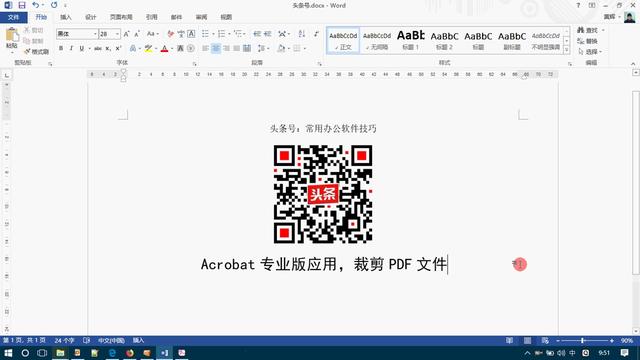Click the Select button in editing group
Screen dimensions: 640x360
590,52
